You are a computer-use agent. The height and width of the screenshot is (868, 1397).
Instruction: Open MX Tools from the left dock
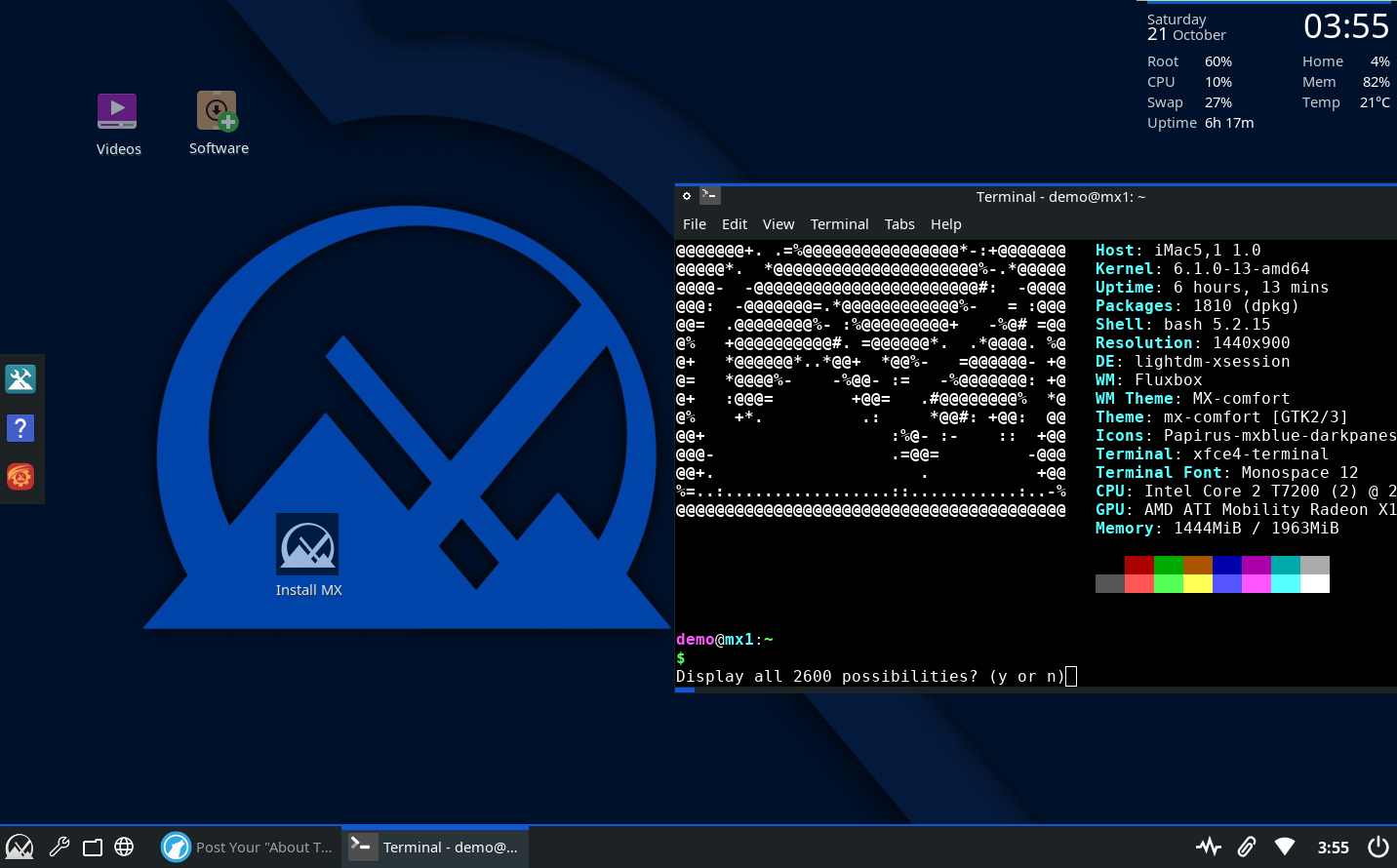click(x=20, y=378)
